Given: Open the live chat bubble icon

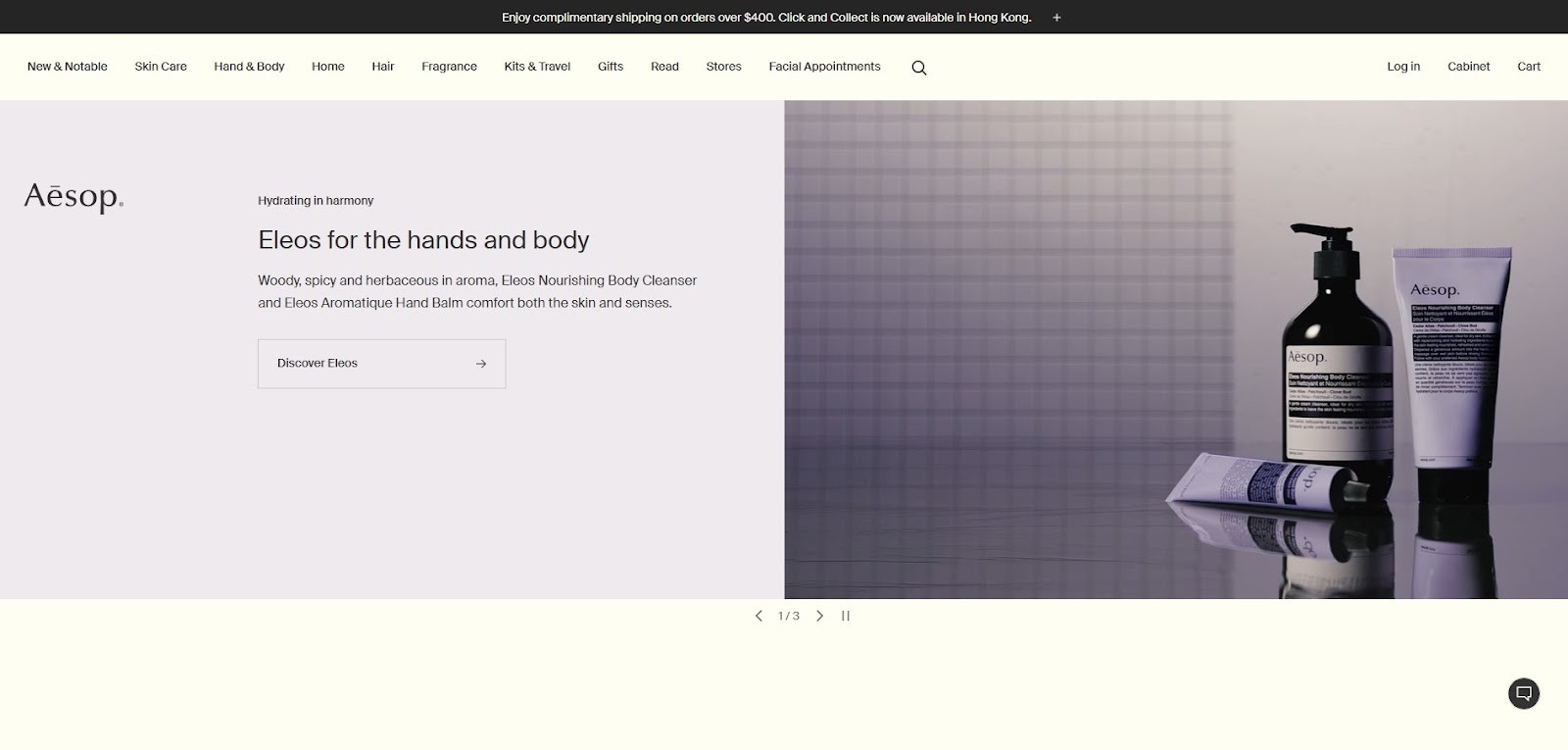Looking at the screenshot, I should pyautogui.click(x=1524, y=693).
